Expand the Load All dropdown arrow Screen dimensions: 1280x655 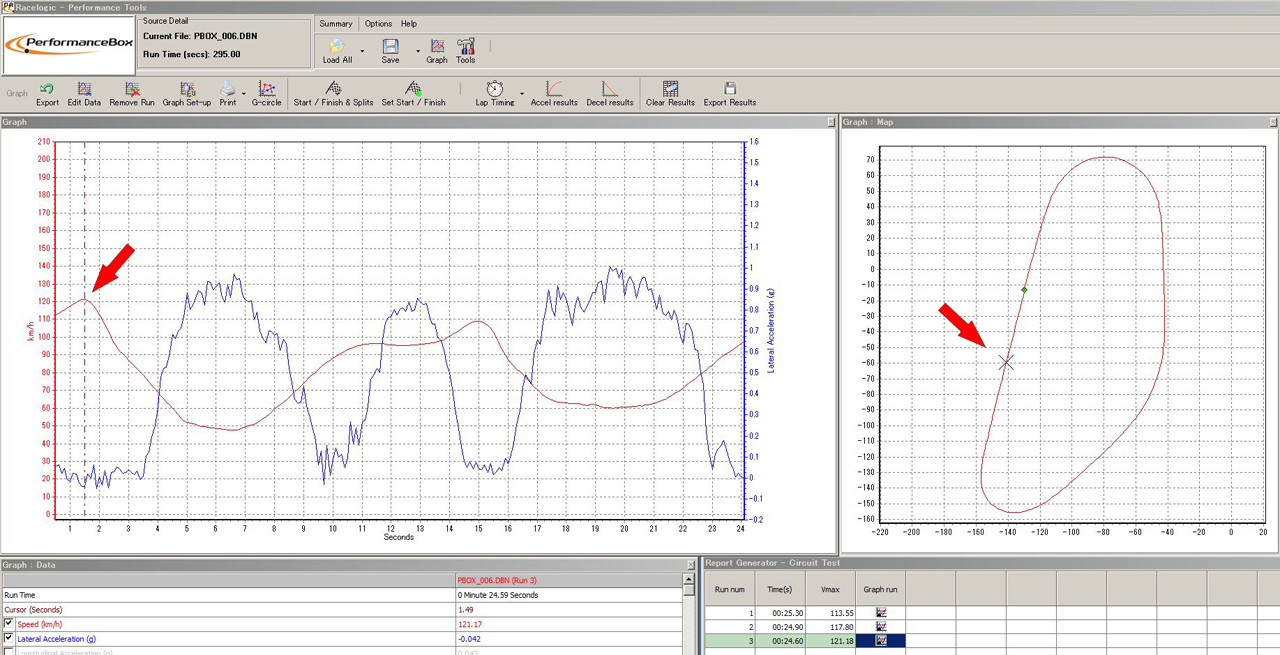(362, 51)
